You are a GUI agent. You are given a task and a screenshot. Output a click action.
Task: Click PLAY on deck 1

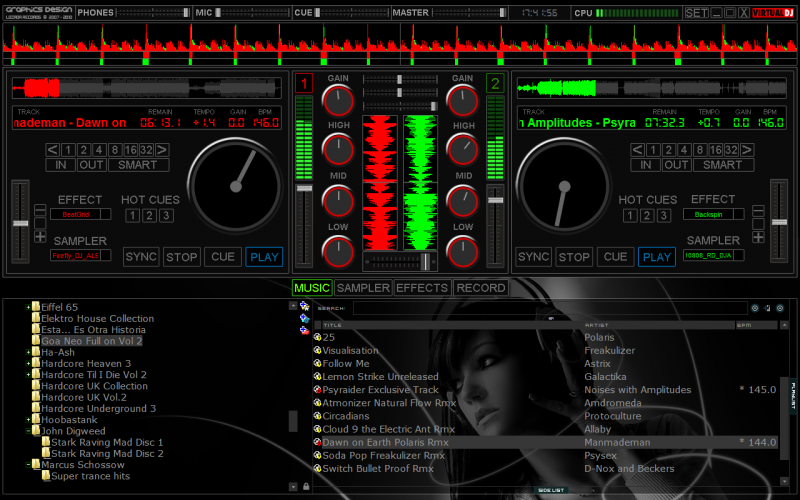coord(264,257)
